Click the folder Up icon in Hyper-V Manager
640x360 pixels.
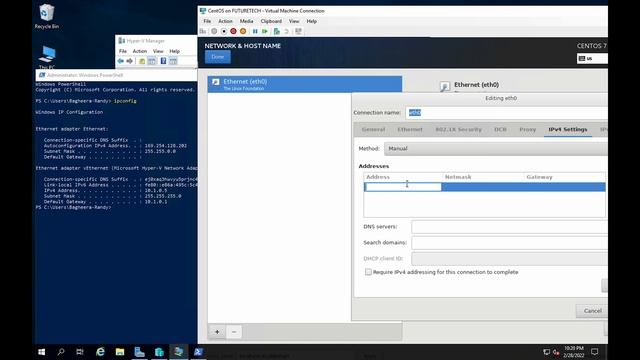pyautogui.click(x=142, y=61)
